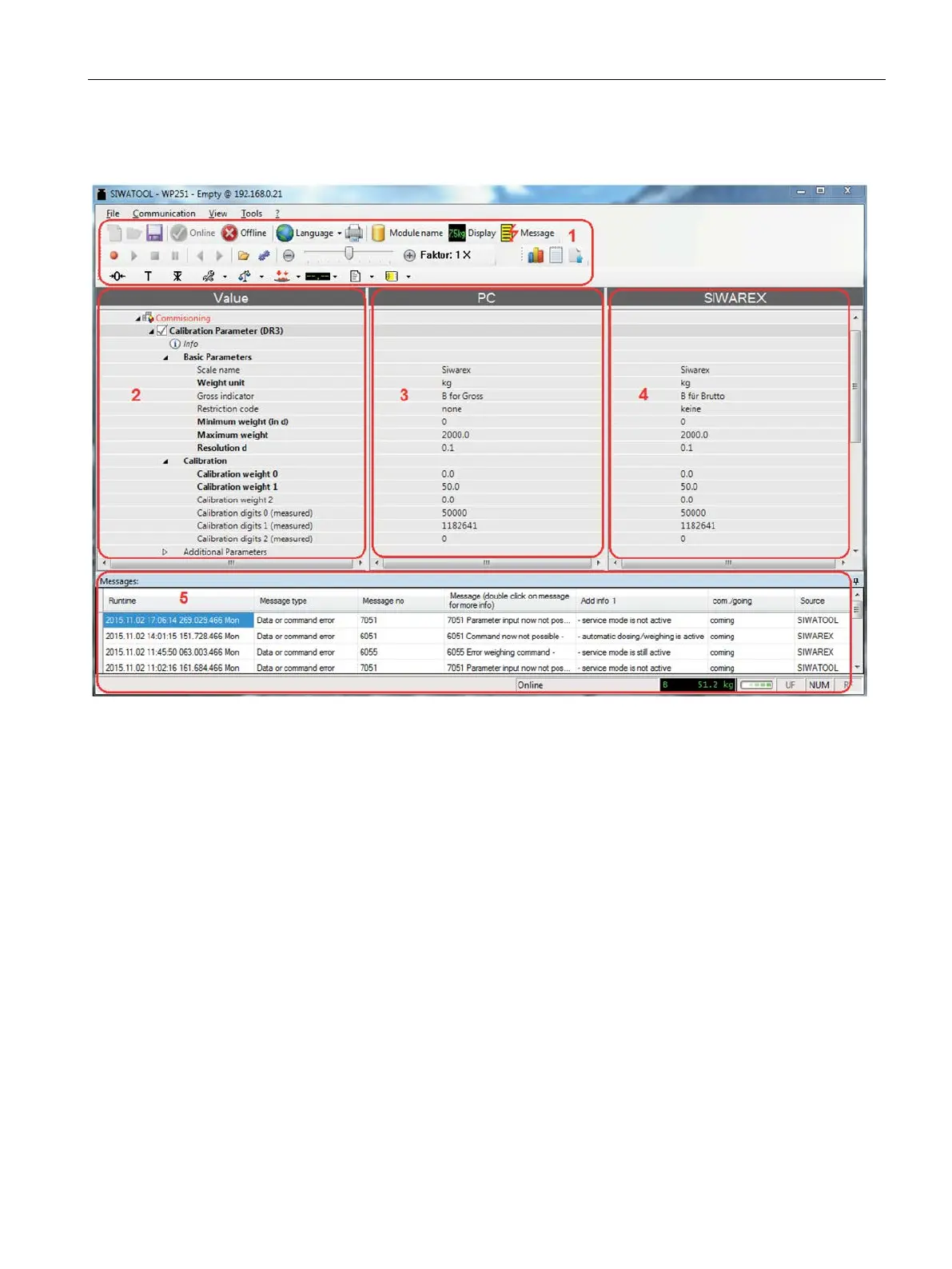The height and width of the screenshot is (1269, 952).
Task: Go Online with the checkmark button
Action: (x=193, y=233)
